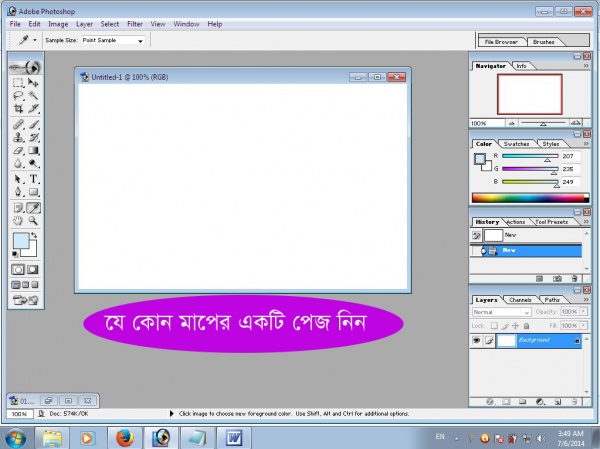Select the History Brush tool

click(33, 137)
